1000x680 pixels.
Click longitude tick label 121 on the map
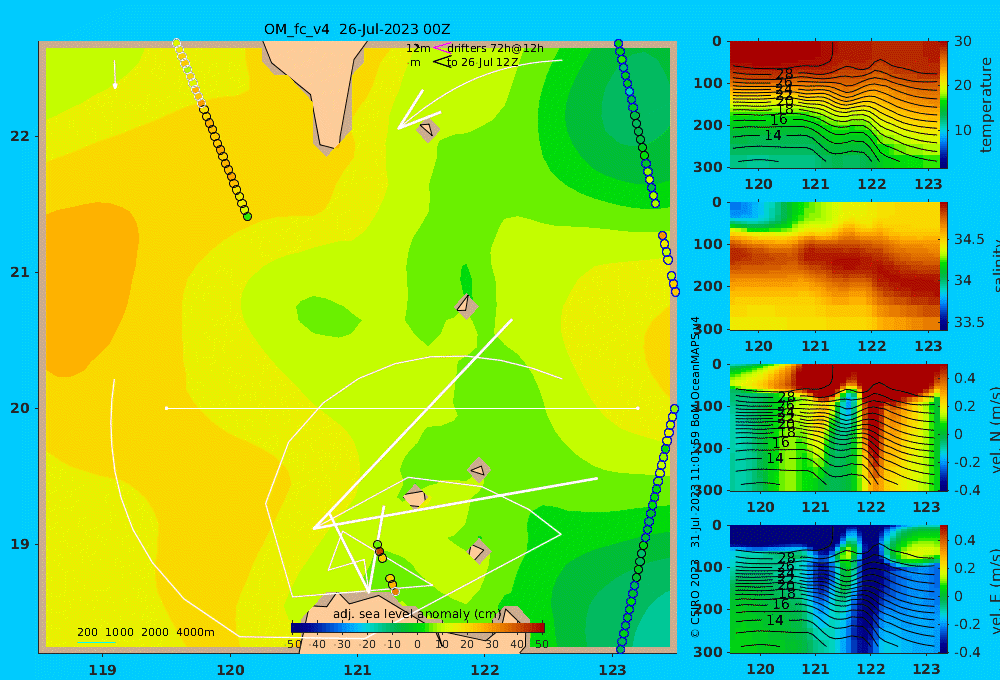[x=358, y=670]
